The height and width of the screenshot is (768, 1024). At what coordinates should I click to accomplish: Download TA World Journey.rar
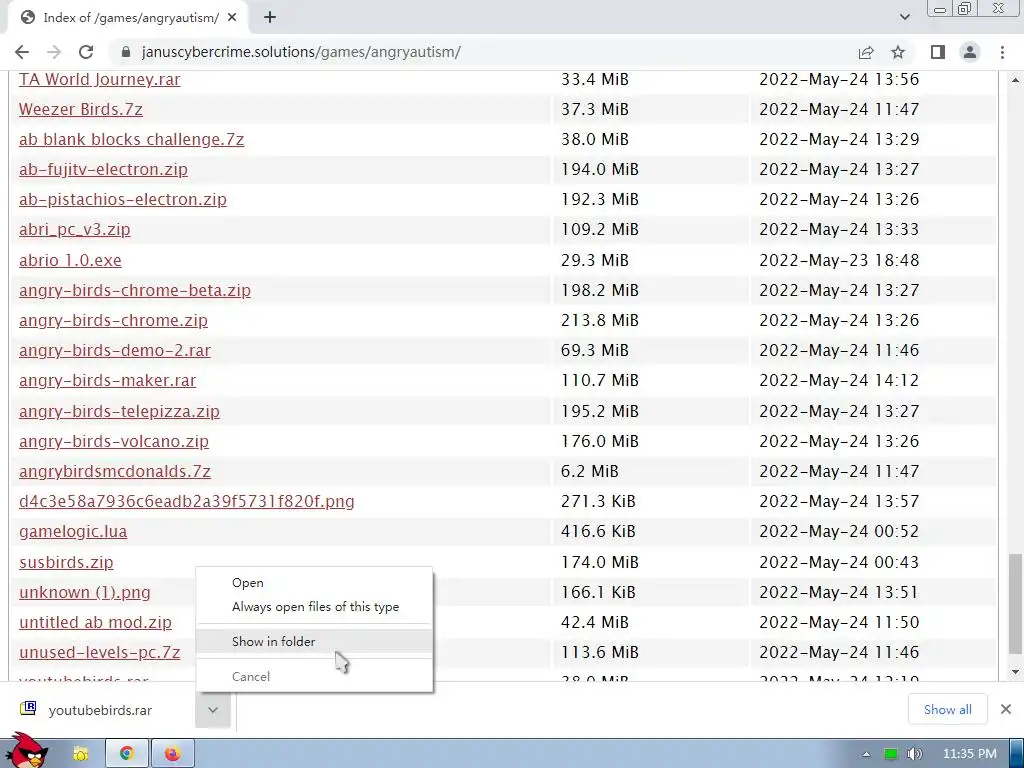point(99,79)
